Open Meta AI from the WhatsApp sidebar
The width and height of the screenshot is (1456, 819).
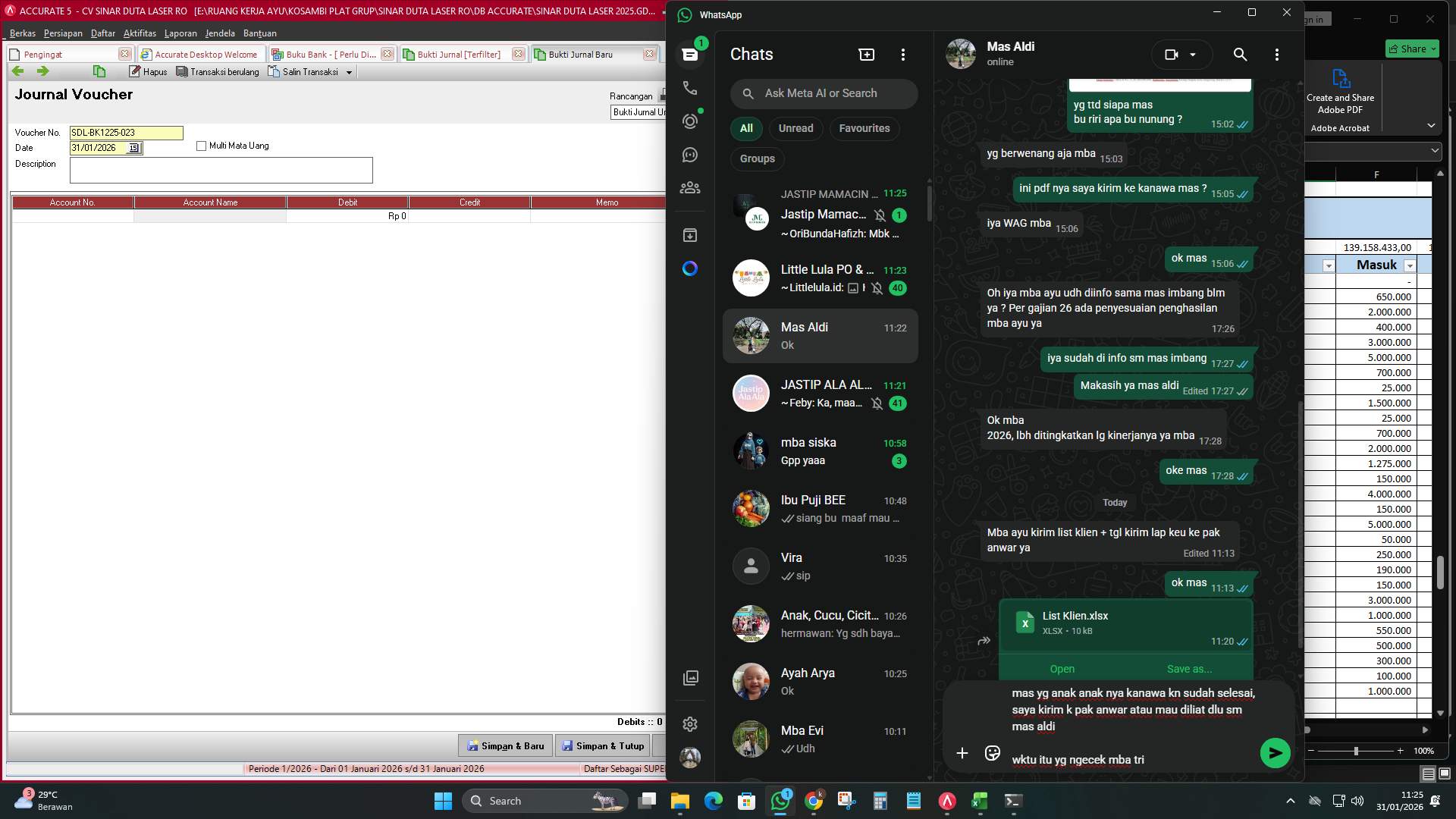689,268
